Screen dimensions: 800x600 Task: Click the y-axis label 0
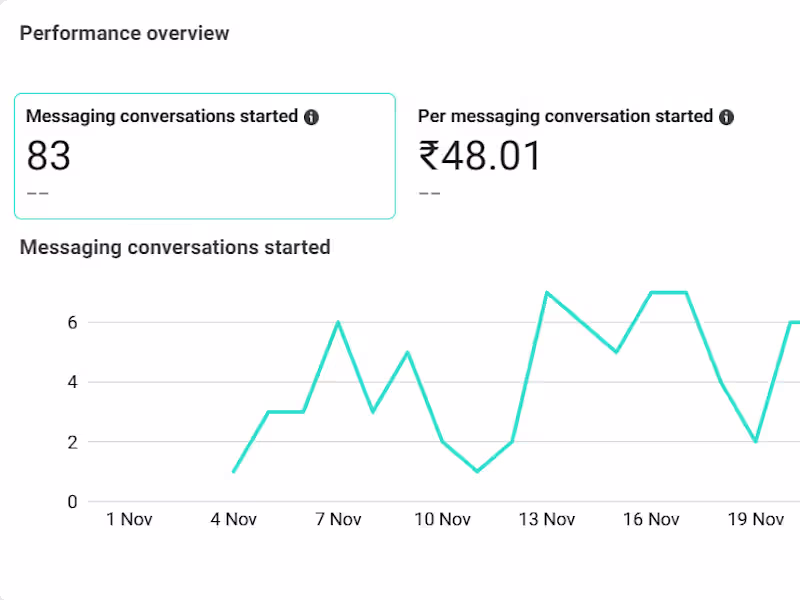(x=72, y=502)
